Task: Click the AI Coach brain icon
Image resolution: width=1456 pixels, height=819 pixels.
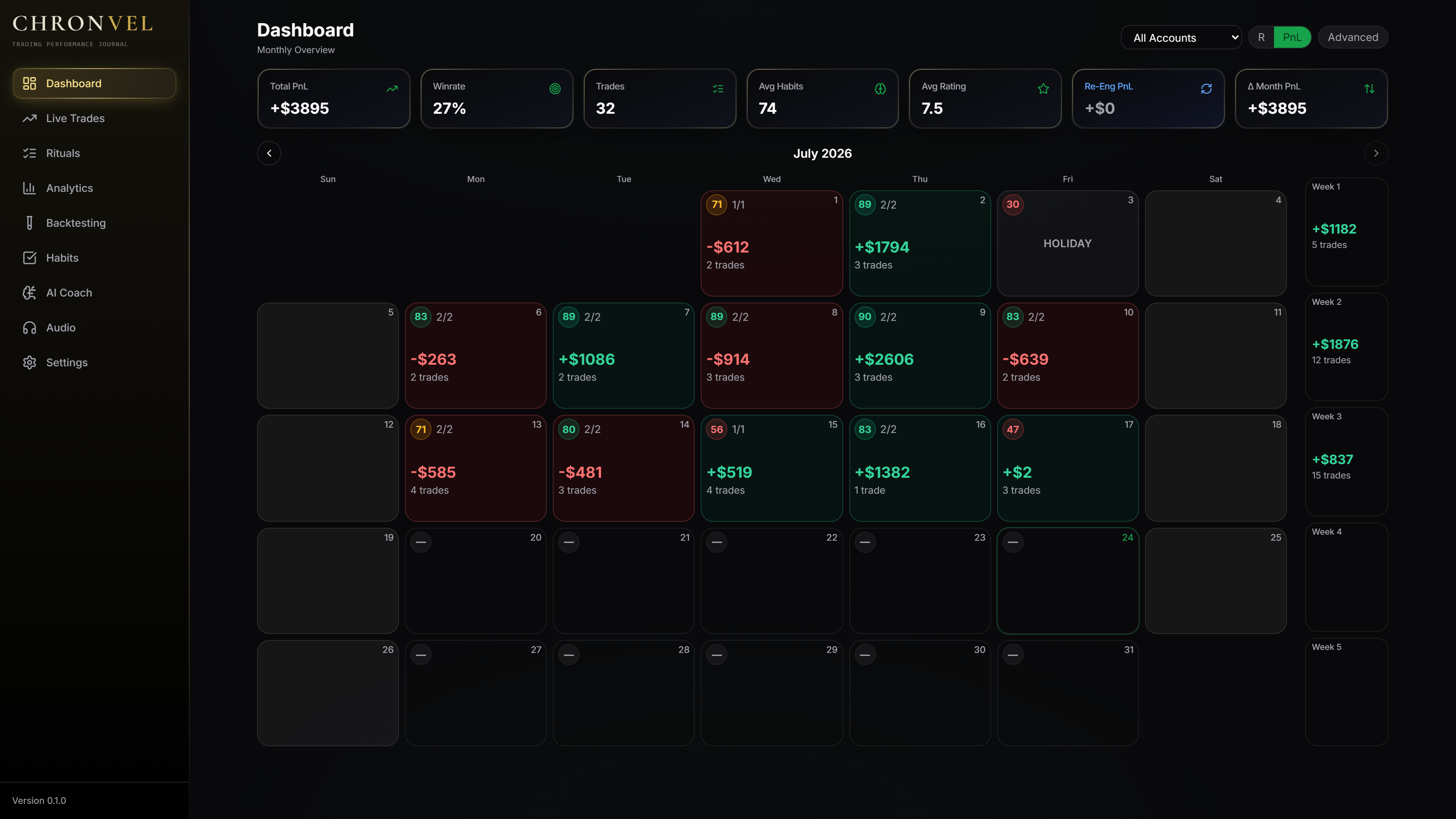Action: click(30, 293)
